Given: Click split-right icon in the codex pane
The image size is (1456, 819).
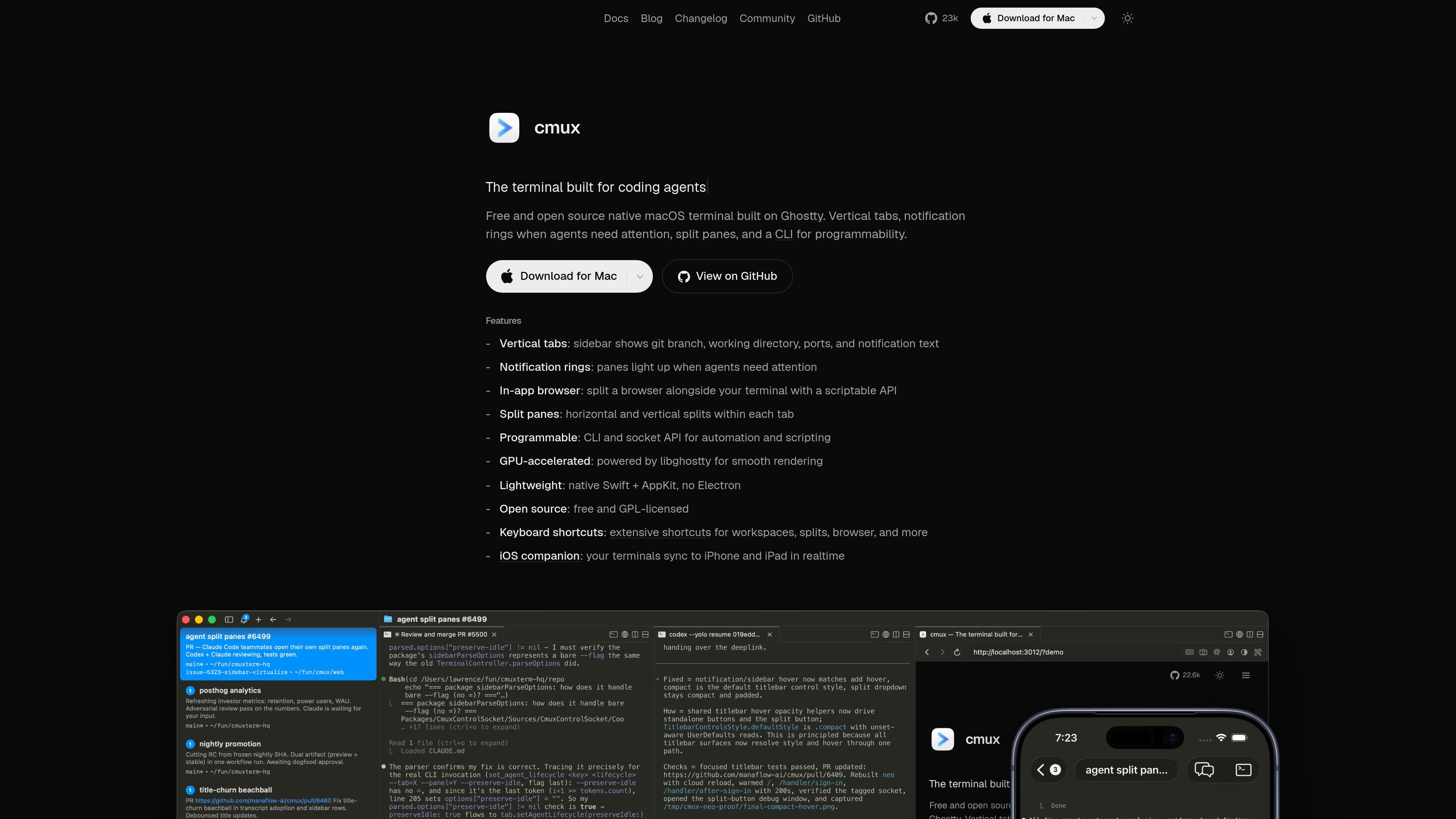Looking at the screenshot, I should 896,635.
